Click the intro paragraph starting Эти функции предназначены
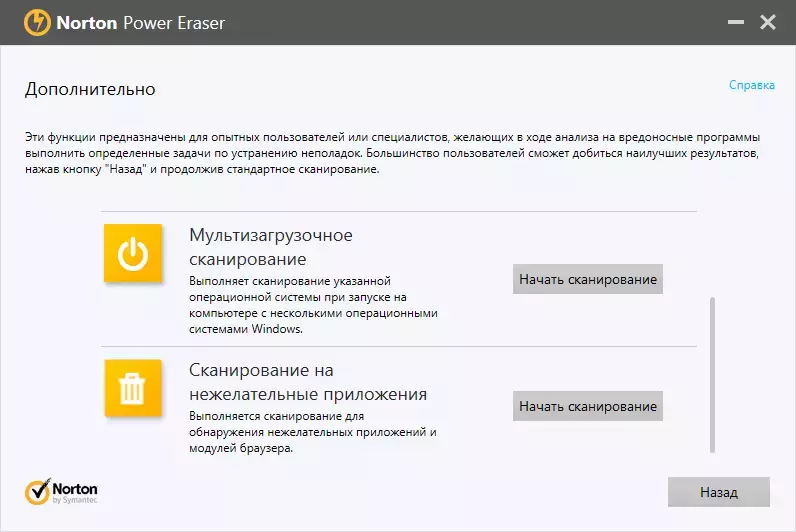This screenshot has height=532, width=796. [x=392, y=153]
